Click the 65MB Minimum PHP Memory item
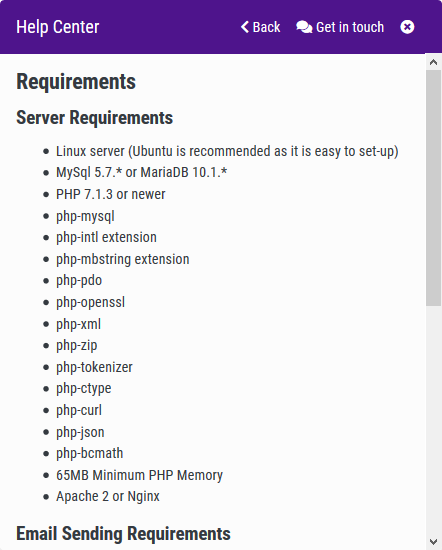Screen dimensions: 442x550 point(139,475)
